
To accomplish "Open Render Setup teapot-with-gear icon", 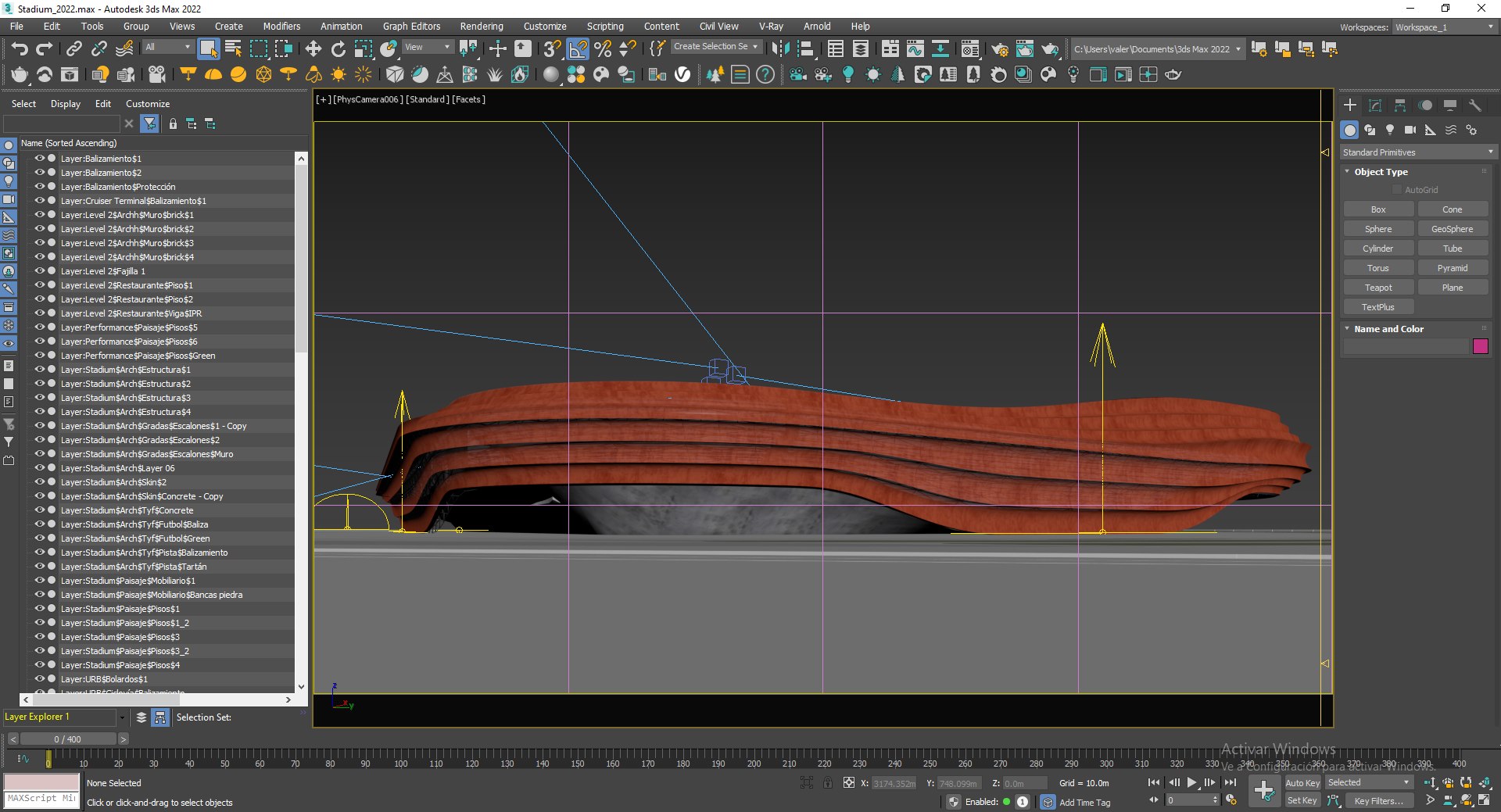I will pyautogui.click(x=999, y=48).
